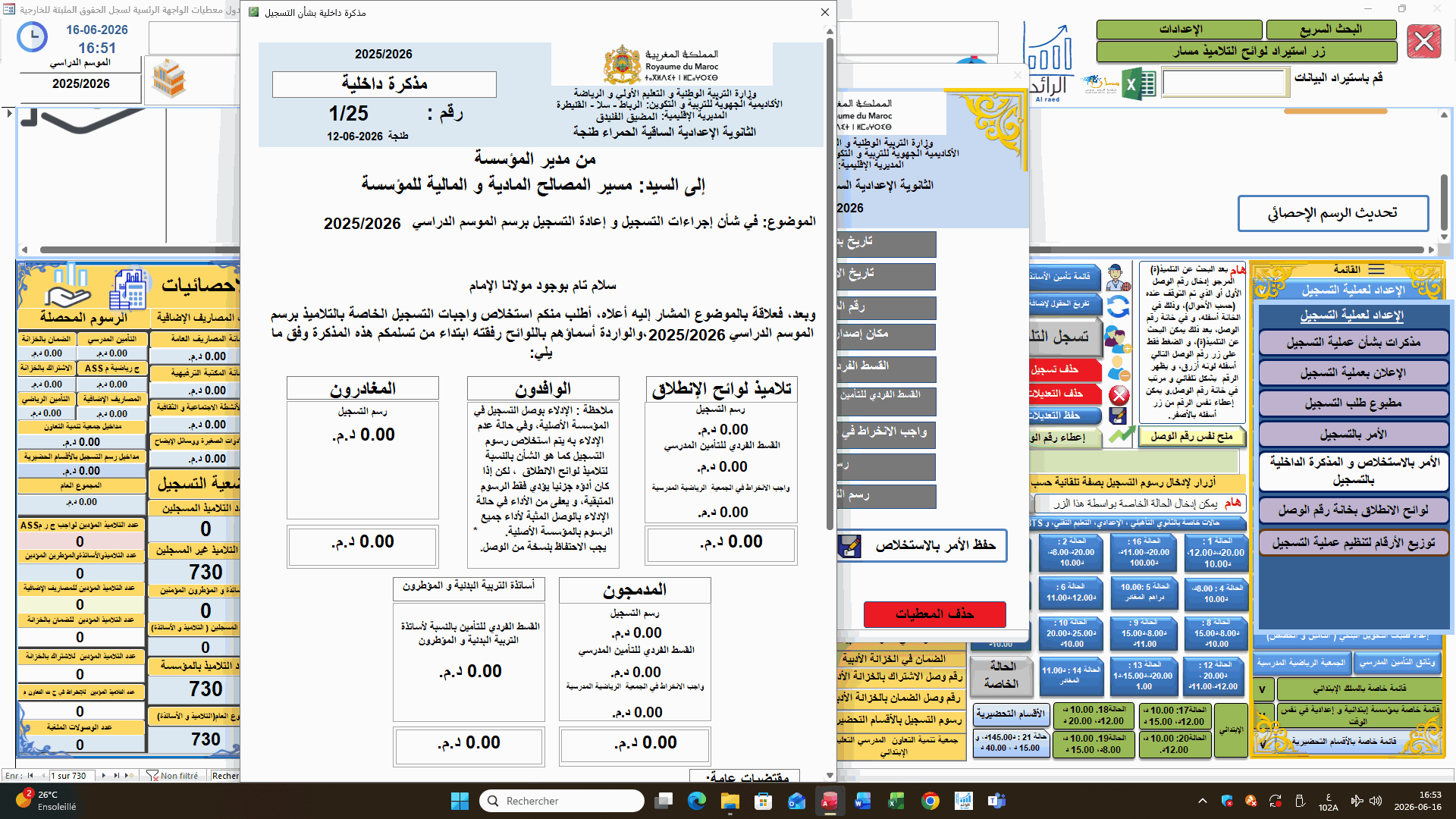Click the orange building icon
Image resolution: width=1456 pixels, height=819 pixels.
168,79
